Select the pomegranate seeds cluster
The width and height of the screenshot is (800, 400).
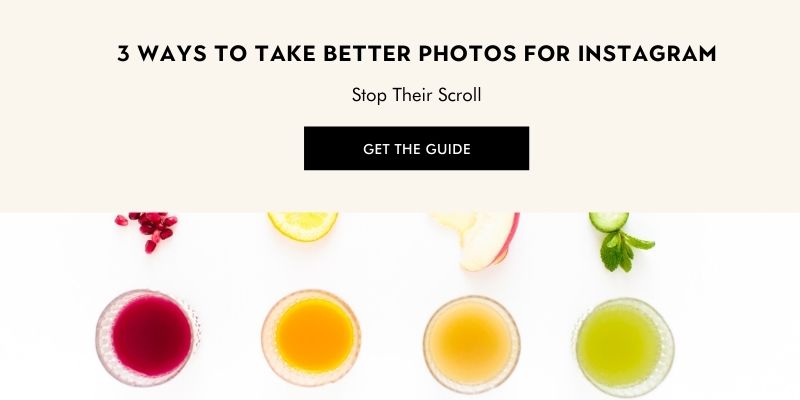(147, 231)
